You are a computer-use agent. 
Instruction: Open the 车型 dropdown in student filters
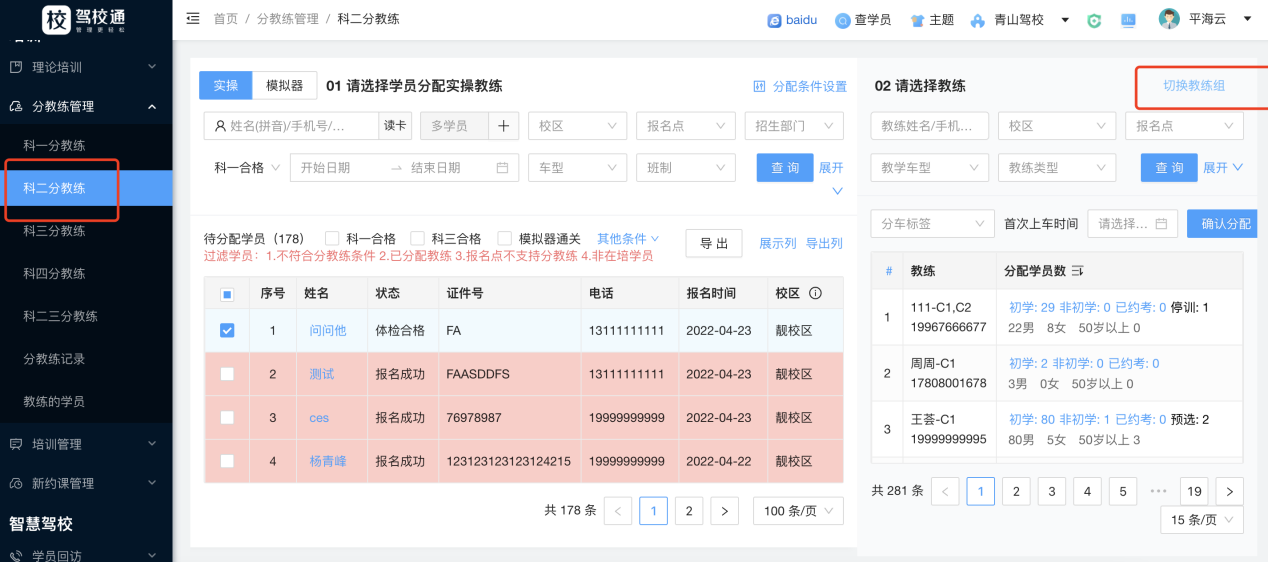[x=577, y=168]
